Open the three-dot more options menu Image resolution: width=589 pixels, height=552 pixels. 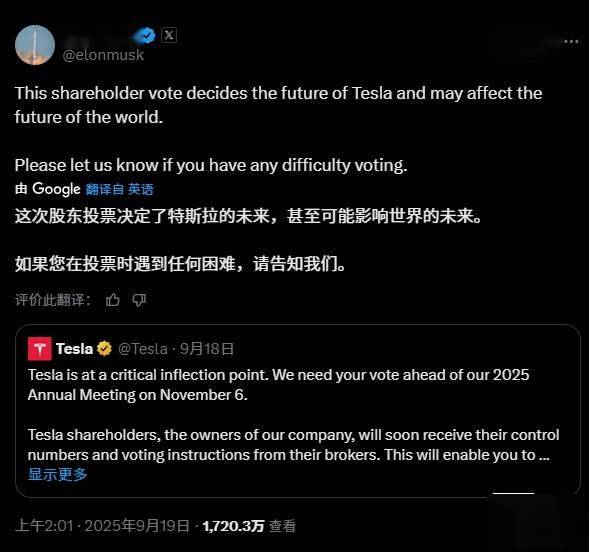[x=571, y=41]
